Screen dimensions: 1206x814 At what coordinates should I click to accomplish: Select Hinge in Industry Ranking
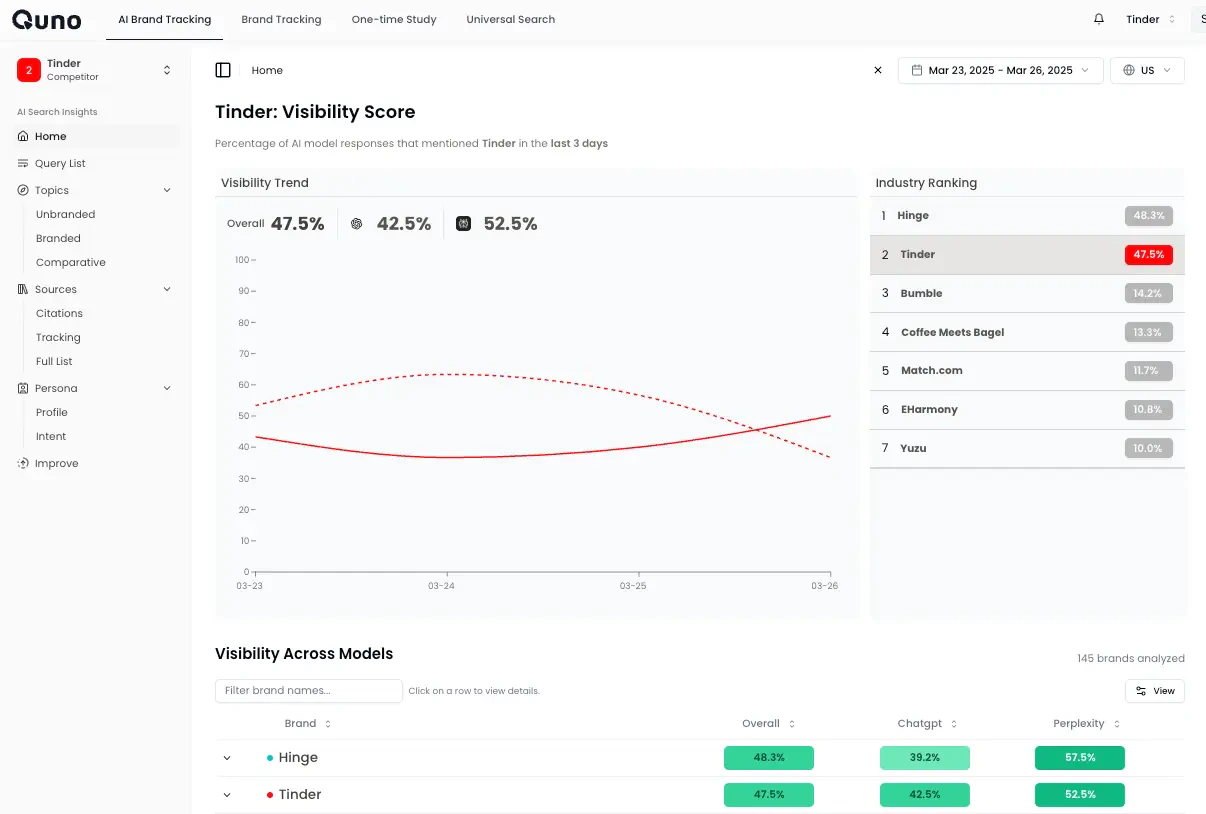point(1027,215)
